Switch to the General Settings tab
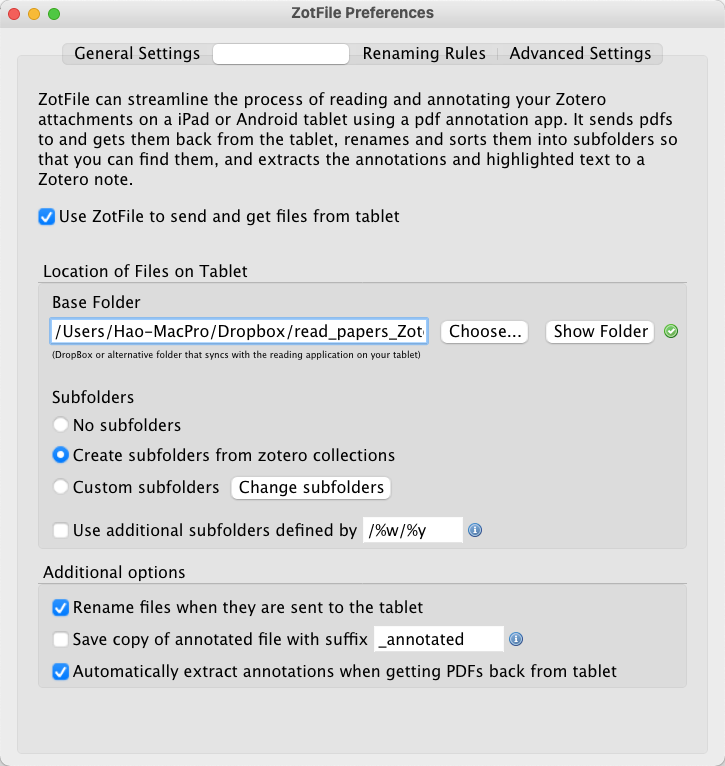This screenshot has height=766, width=725. tap(137, 54)
